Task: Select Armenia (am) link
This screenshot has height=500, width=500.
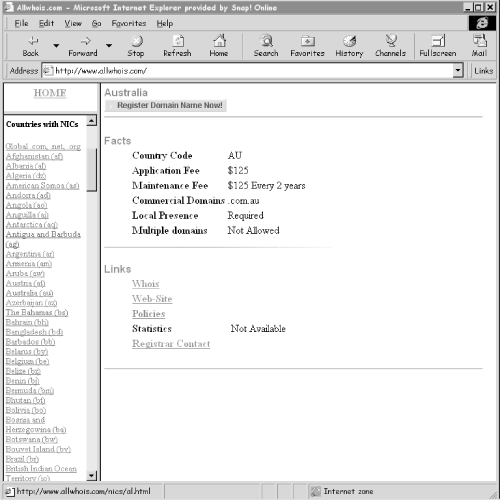Action: (x=29, y=263)
